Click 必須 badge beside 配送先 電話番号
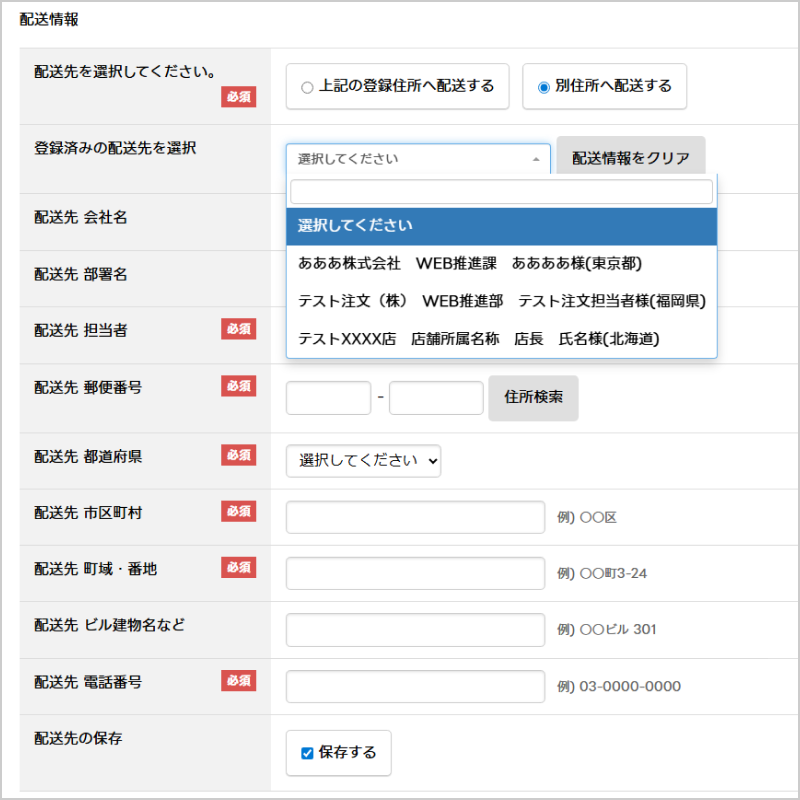Screen dimensions: 800x800 tap(238, 681)
